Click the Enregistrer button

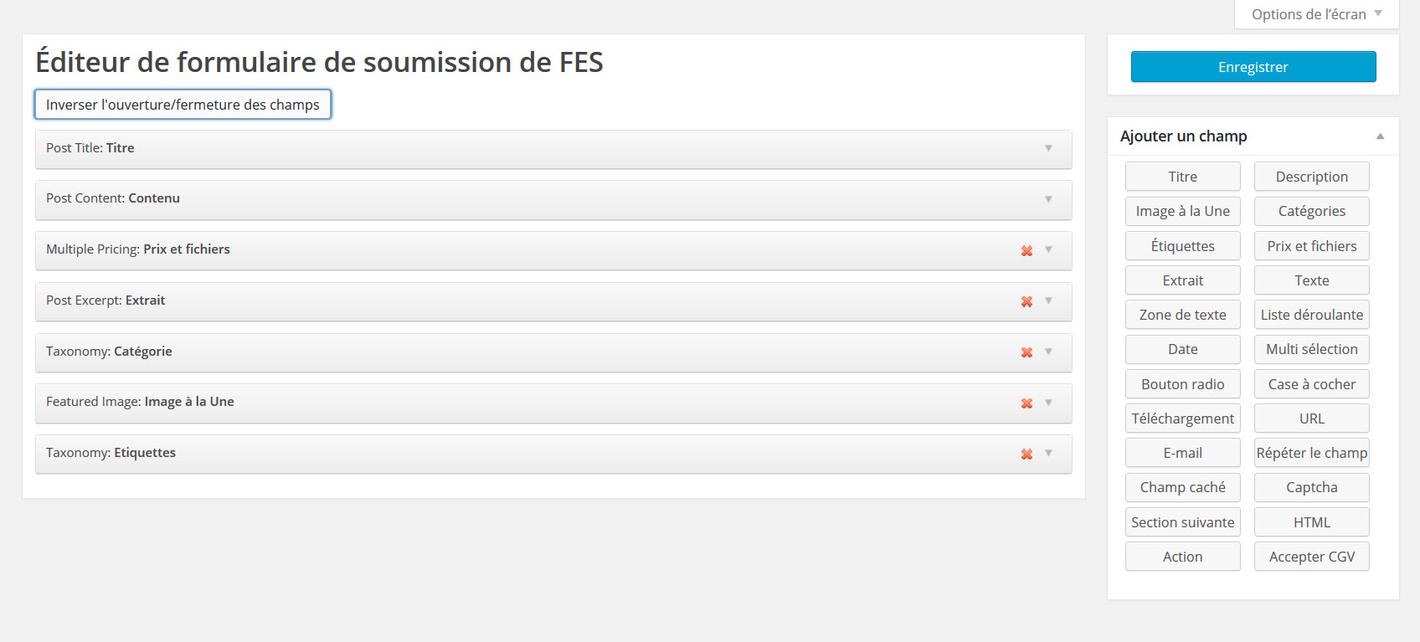[1253, 67]
